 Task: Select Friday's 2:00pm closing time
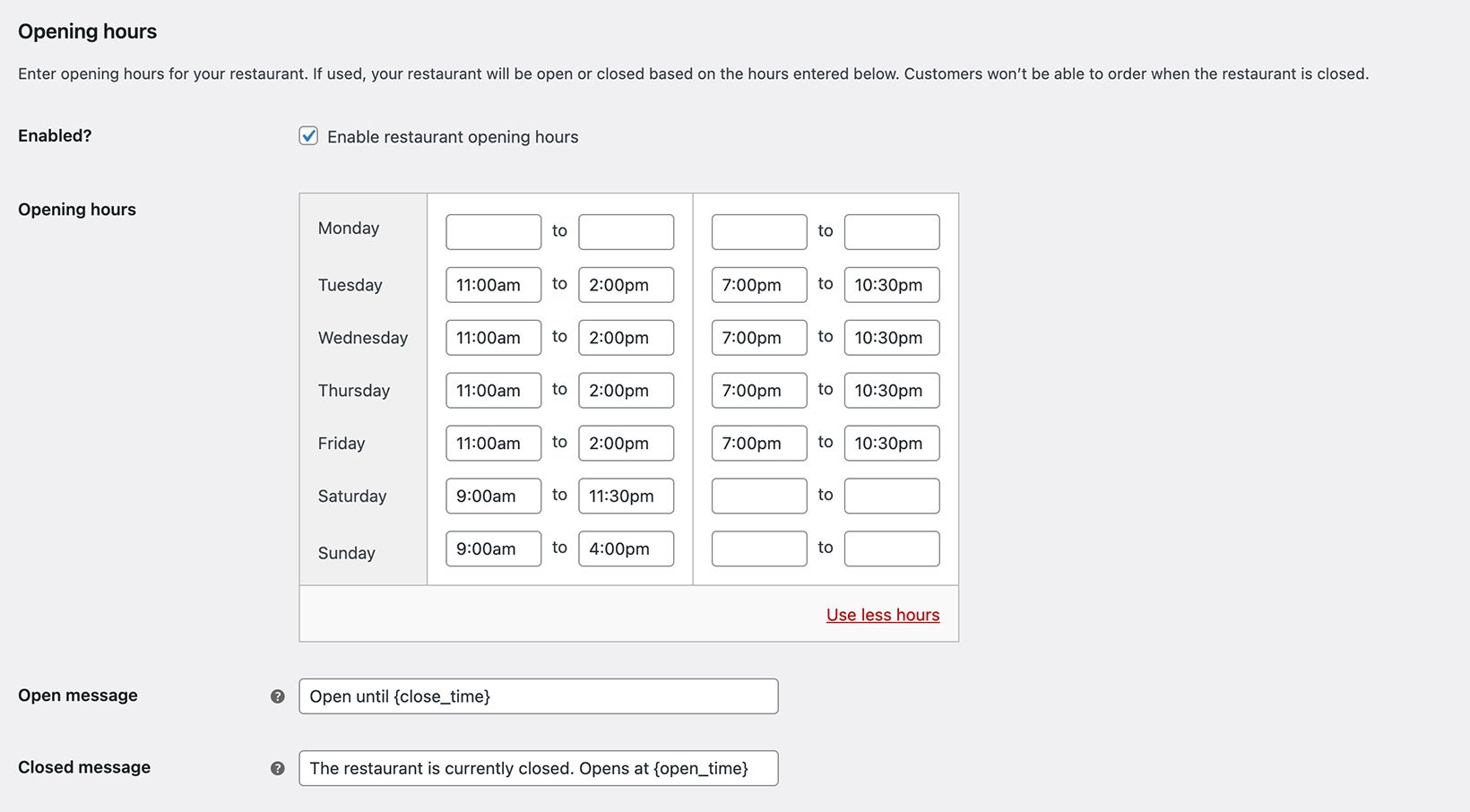click(626, 443)
